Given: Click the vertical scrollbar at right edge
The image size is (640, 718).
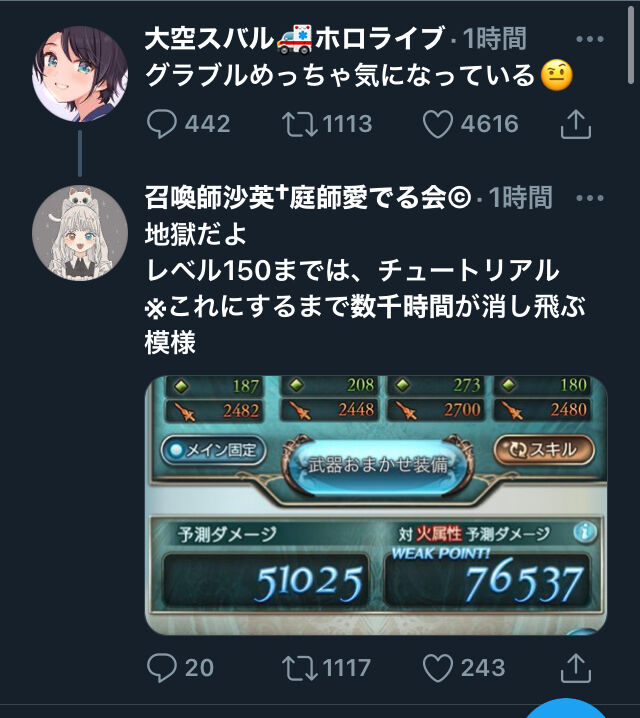Looking at the screenshot, I should click(631, 45).
